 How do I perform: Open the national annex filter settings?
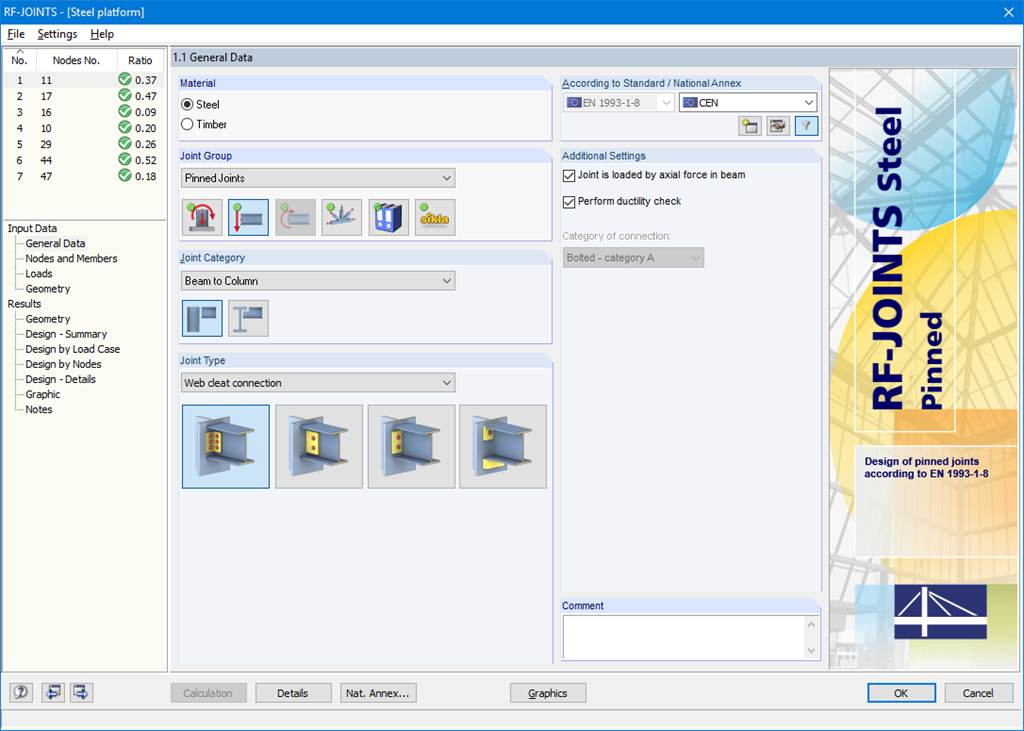pyautogui.click(x=806, y=126)
